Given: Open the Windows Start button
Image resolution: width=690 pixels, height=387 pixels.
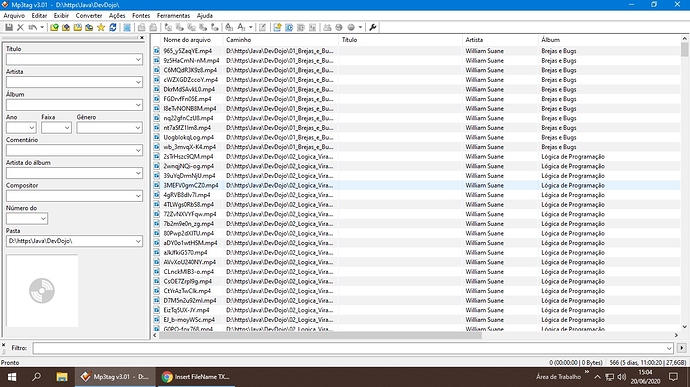Looking at the screenshot, I should (12, 377).
